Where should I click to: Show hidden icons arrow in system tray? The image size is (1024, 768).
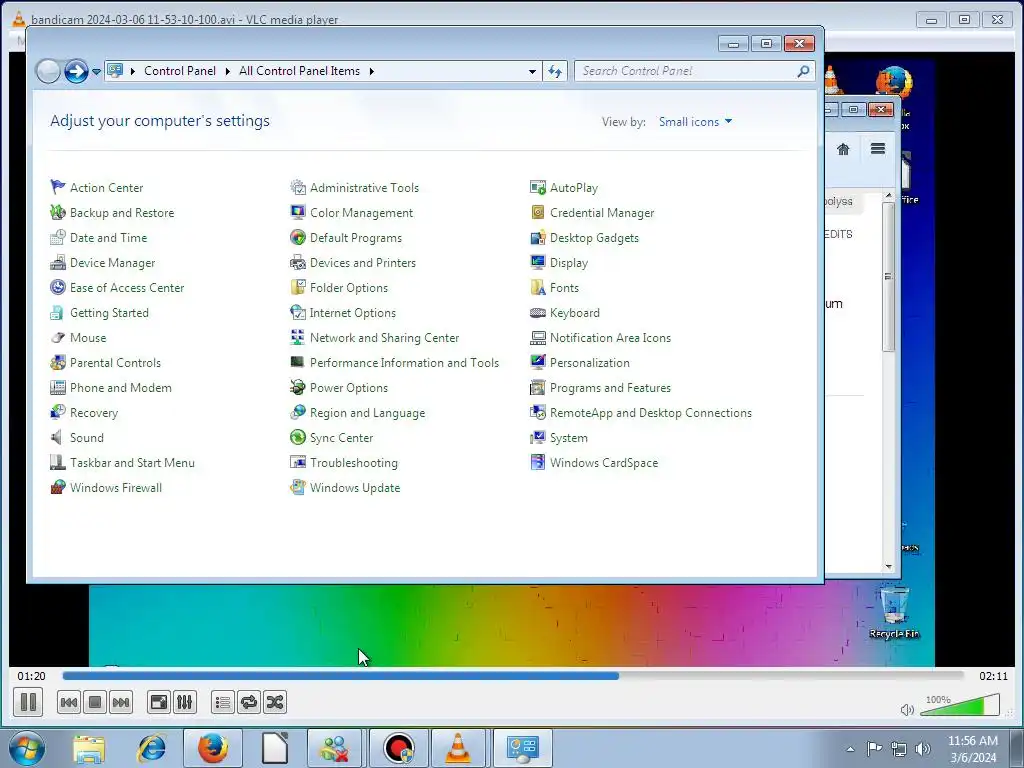click(x=850, y=748)
